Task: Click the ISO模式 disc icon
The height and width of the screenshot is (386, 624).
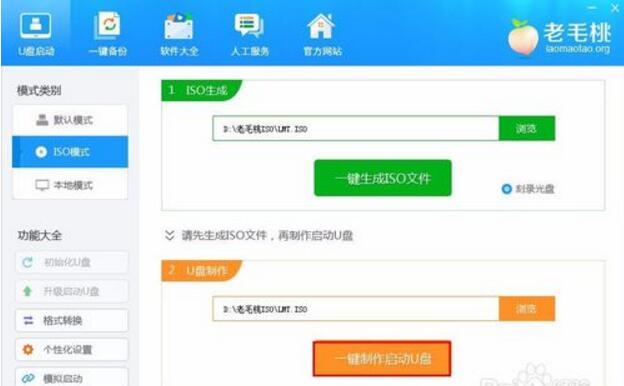Action: tap(41, 152)
